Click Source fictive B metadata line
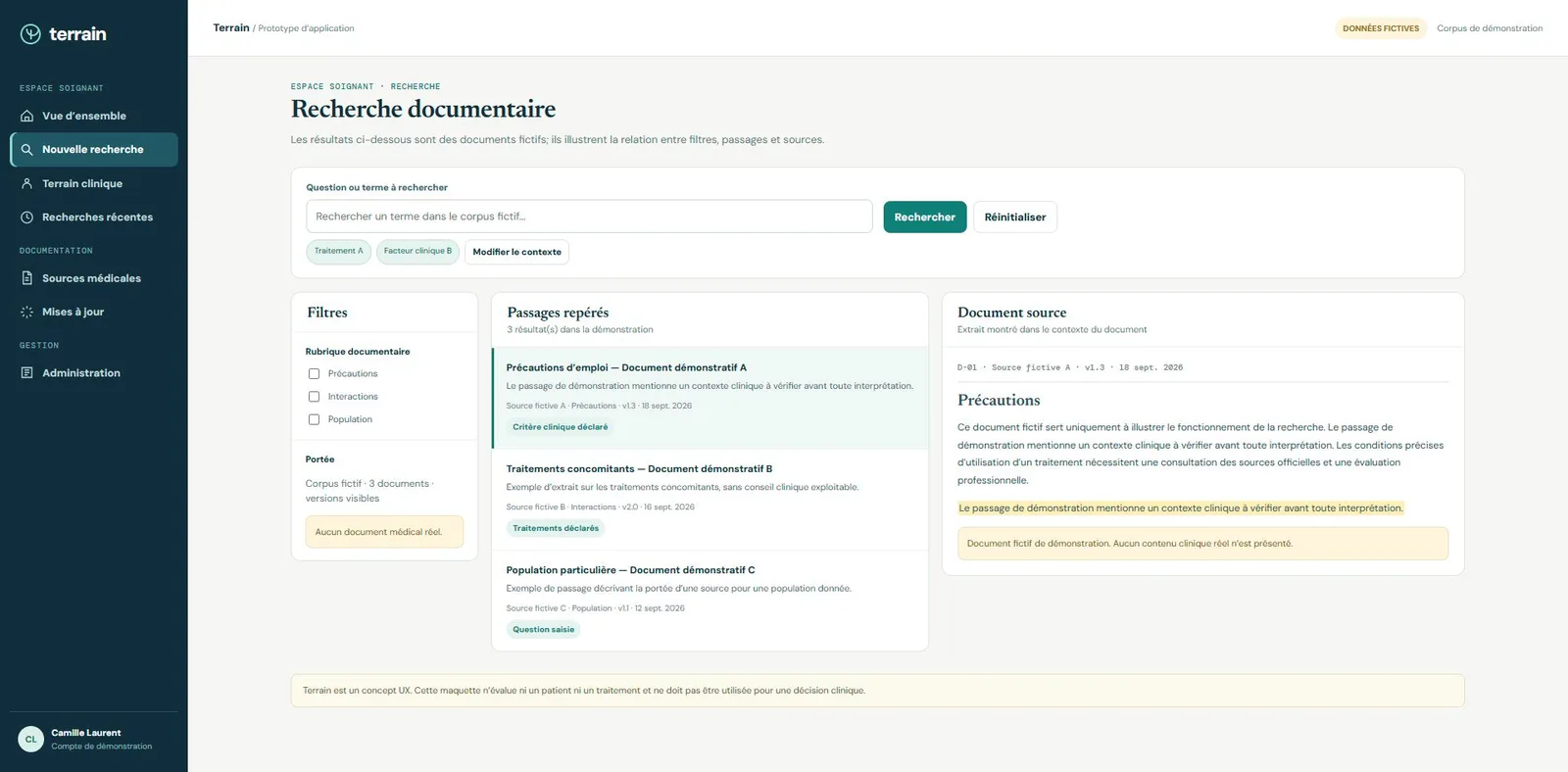 600,507
